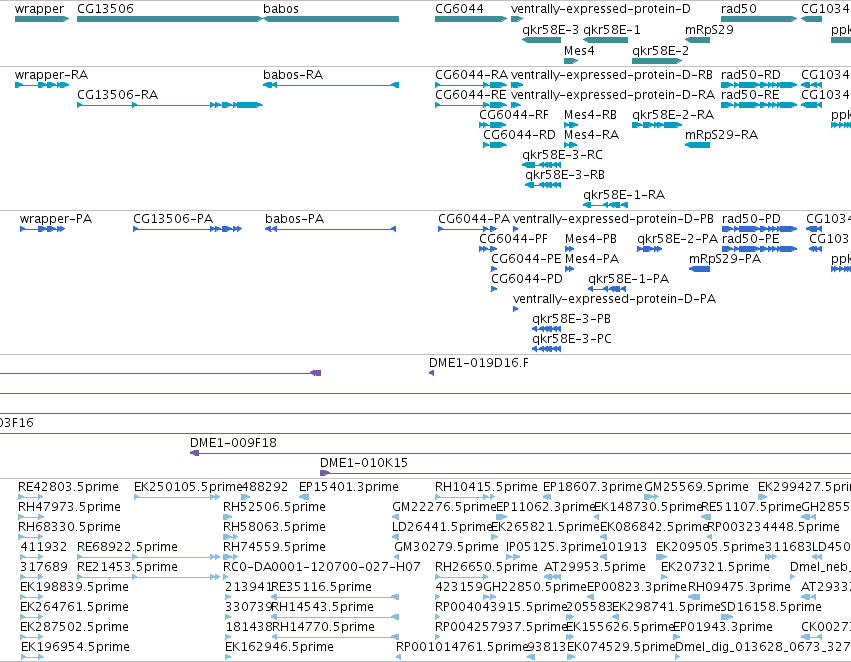Select the wrapper gene feature
The width and height of the screenshot is (851, 662).
[x=42, y=19]
